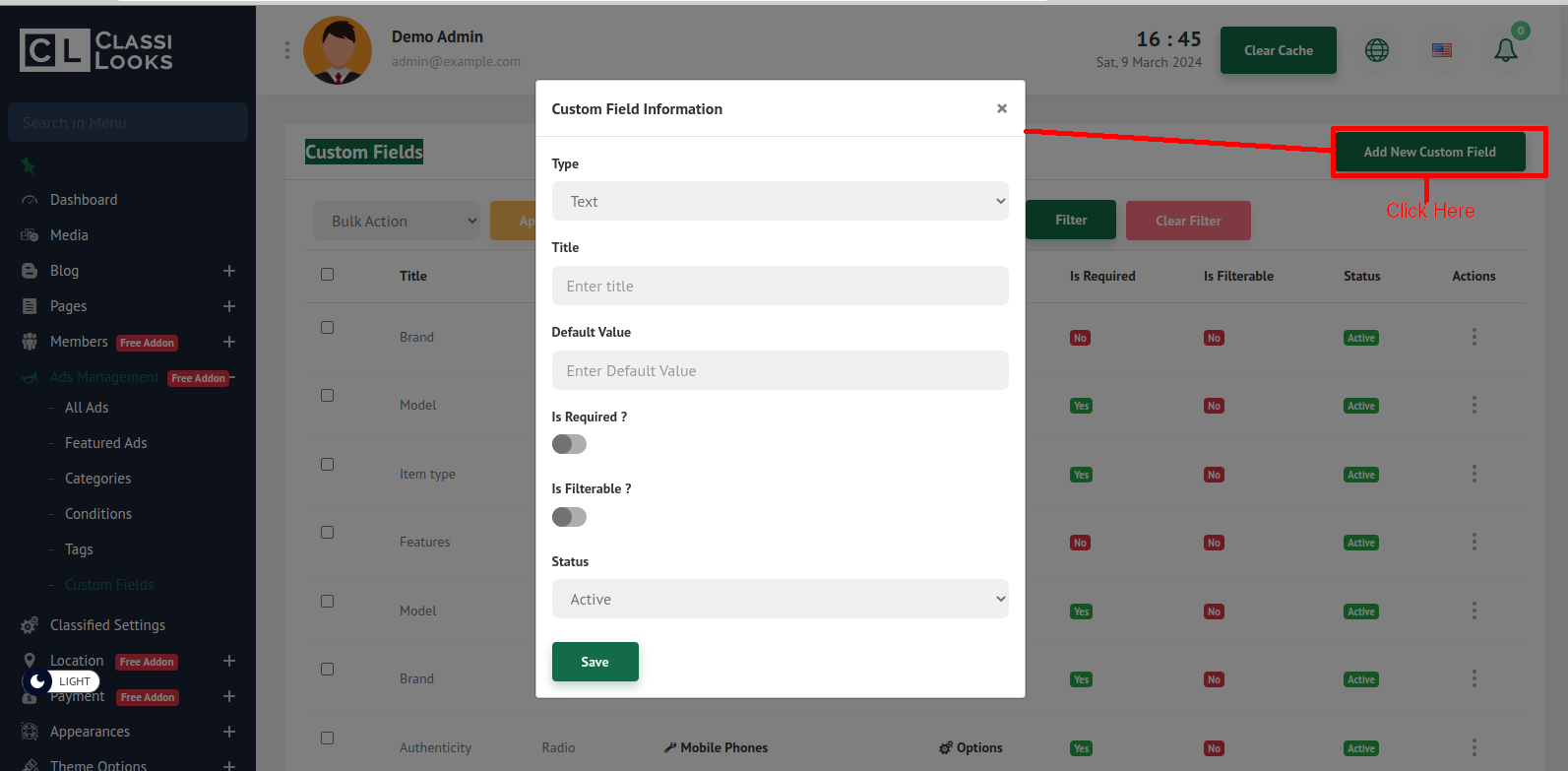
Task: Open the three-dot menu beside the admin avatar
Action: (x=287, y=50)
